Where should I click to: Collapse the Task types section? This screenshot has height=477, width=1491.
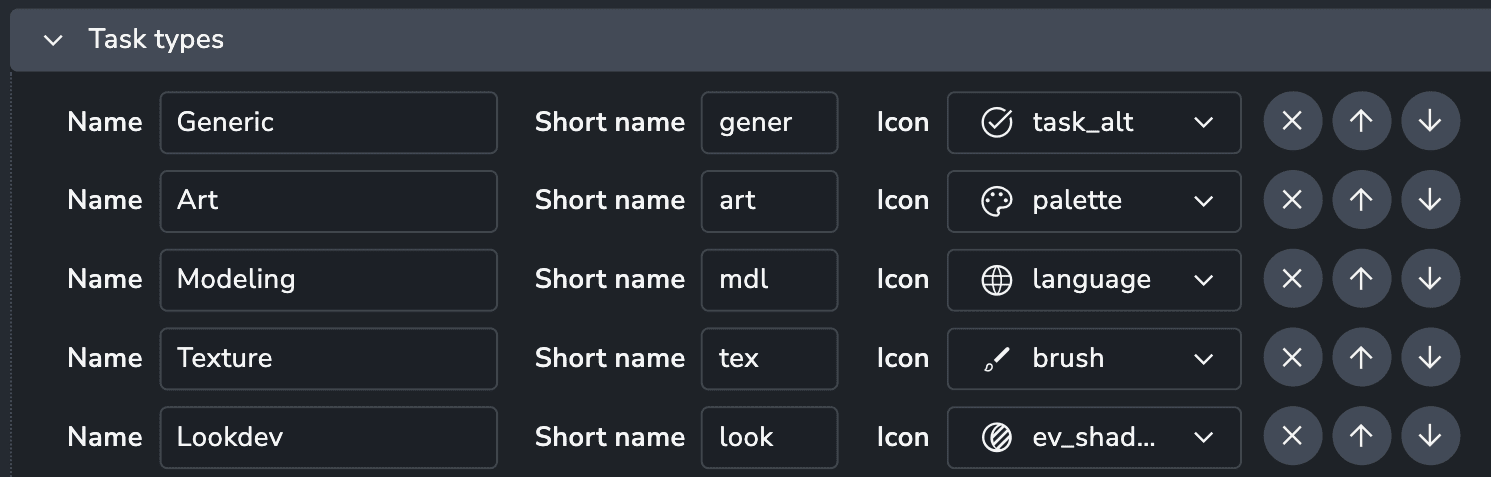pyautogui.click(x=54, y=40)
